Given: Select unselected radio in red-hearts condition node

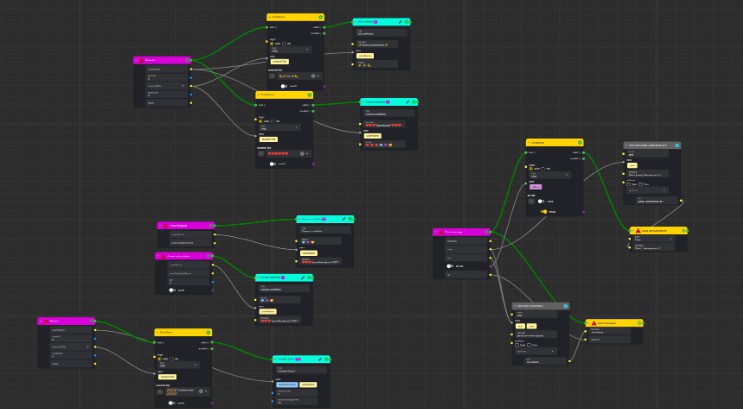Looking at the screenshot, I should 272,121.
